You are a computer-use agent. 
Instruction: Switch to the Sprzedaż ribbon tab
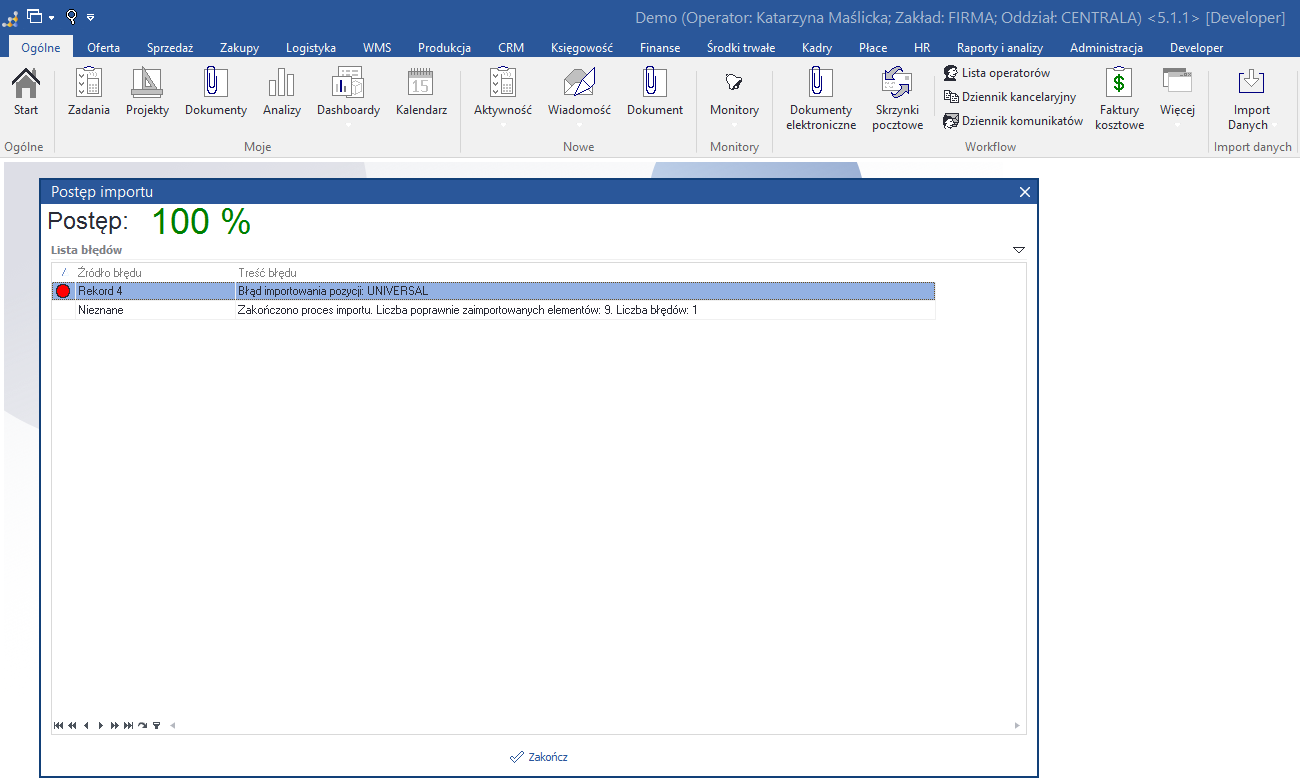coord(170,47)
